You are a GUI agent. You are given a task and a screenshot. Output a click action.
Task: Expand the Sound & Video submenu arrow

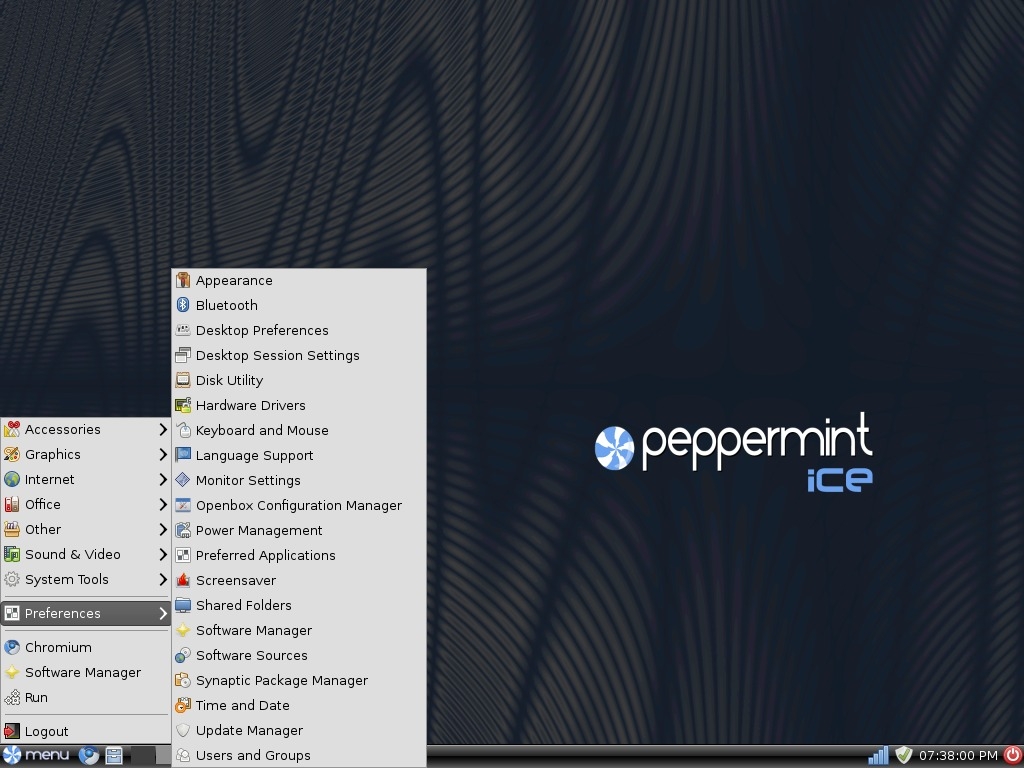[163, 554]
